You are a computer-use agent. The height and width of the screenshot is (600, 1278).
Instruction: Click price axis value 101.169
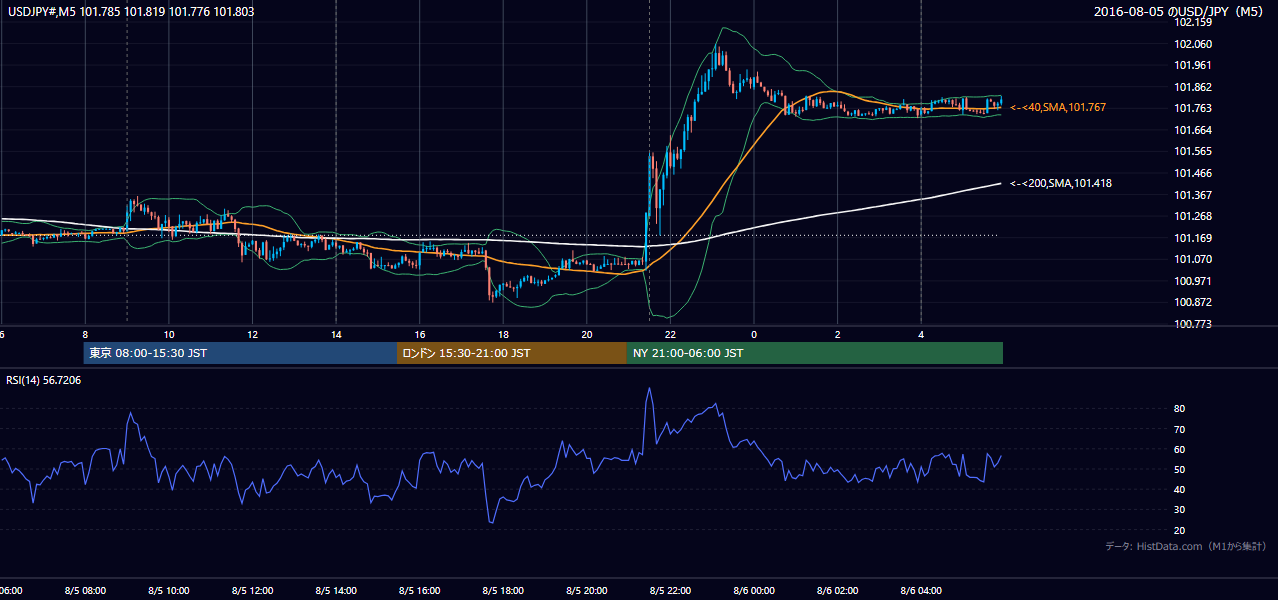[1192, 238]
